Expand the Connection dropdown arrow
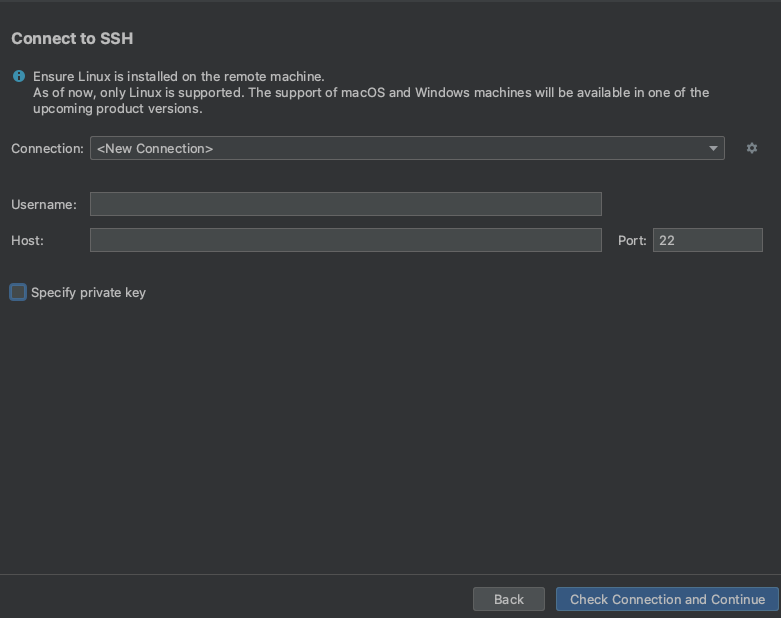 click(713, 148)
